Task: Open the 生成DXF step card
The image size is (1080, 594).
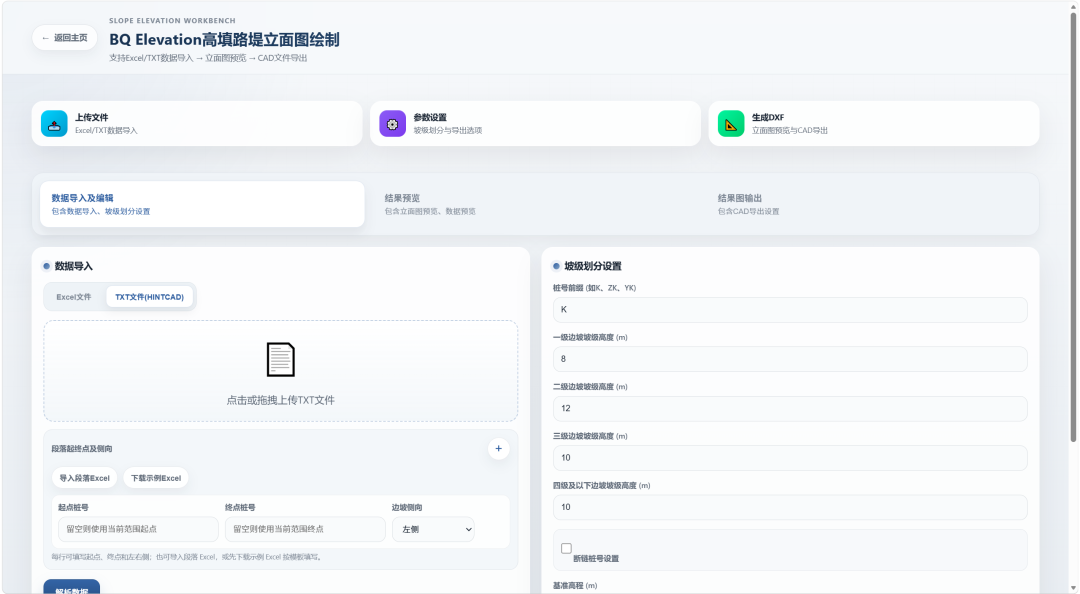Action: pos(874,124)
